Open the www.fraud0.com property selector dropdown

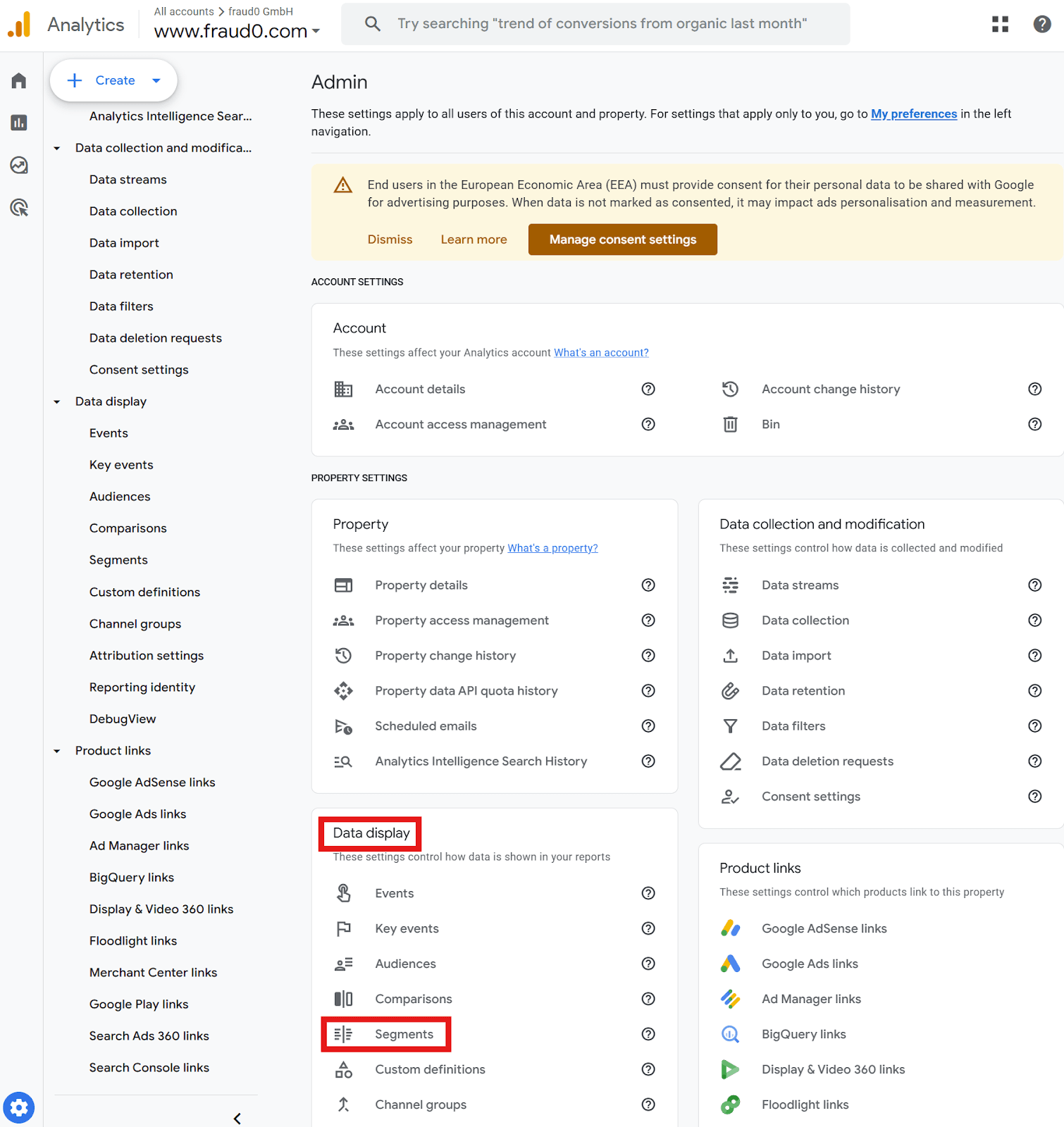pos(237,31)
